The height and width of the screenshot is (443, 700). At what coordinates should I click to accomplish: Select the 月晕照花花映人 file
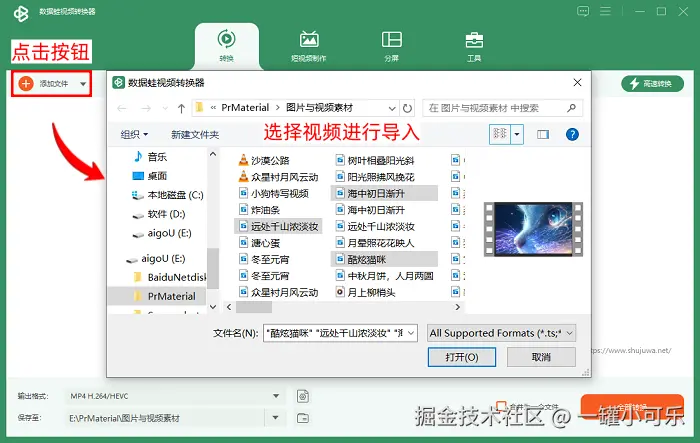pos(375,243)
